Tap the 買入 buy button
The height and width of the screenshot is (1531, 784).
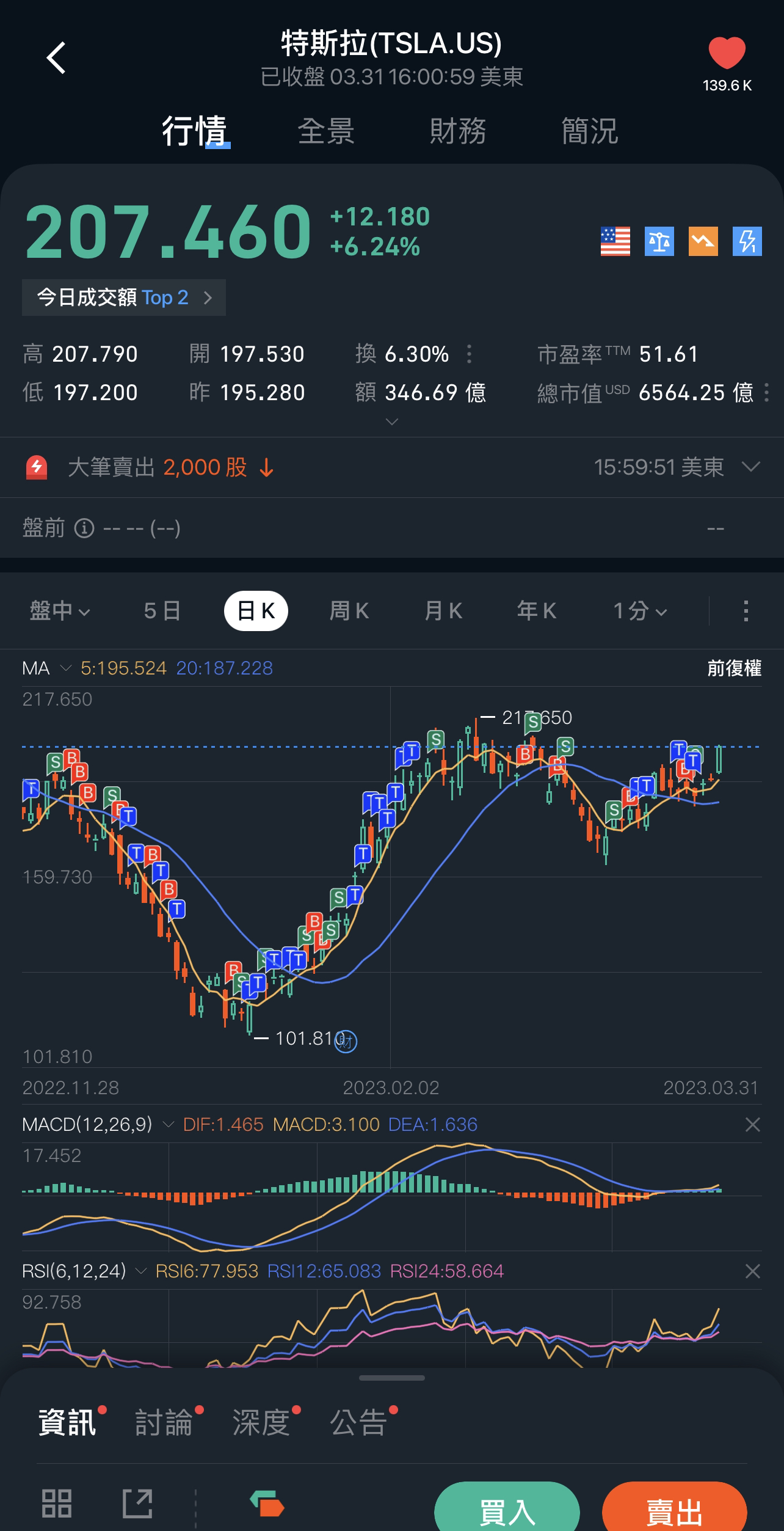[x=507, y=1507]
